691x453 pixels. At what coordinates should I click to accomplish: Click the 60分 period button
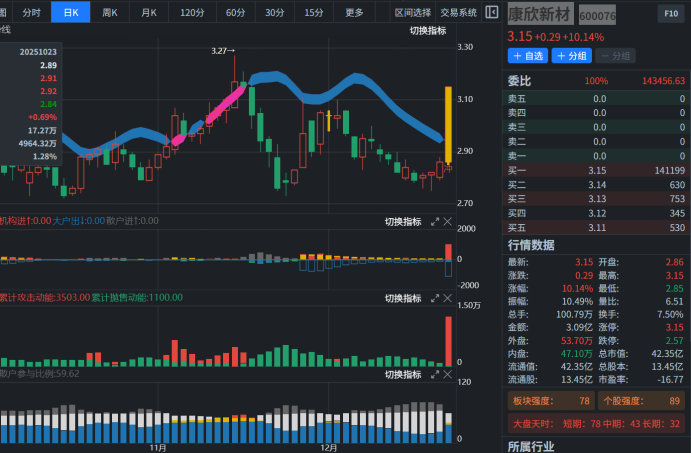click(235, 13)
